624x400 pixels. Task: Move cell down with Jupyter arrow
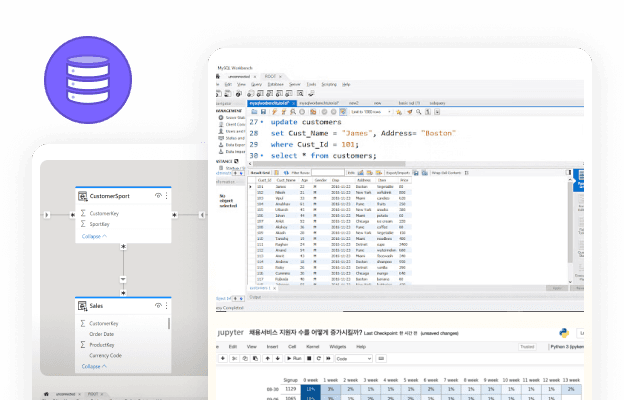pyautogui.click(x=278, y=359)
